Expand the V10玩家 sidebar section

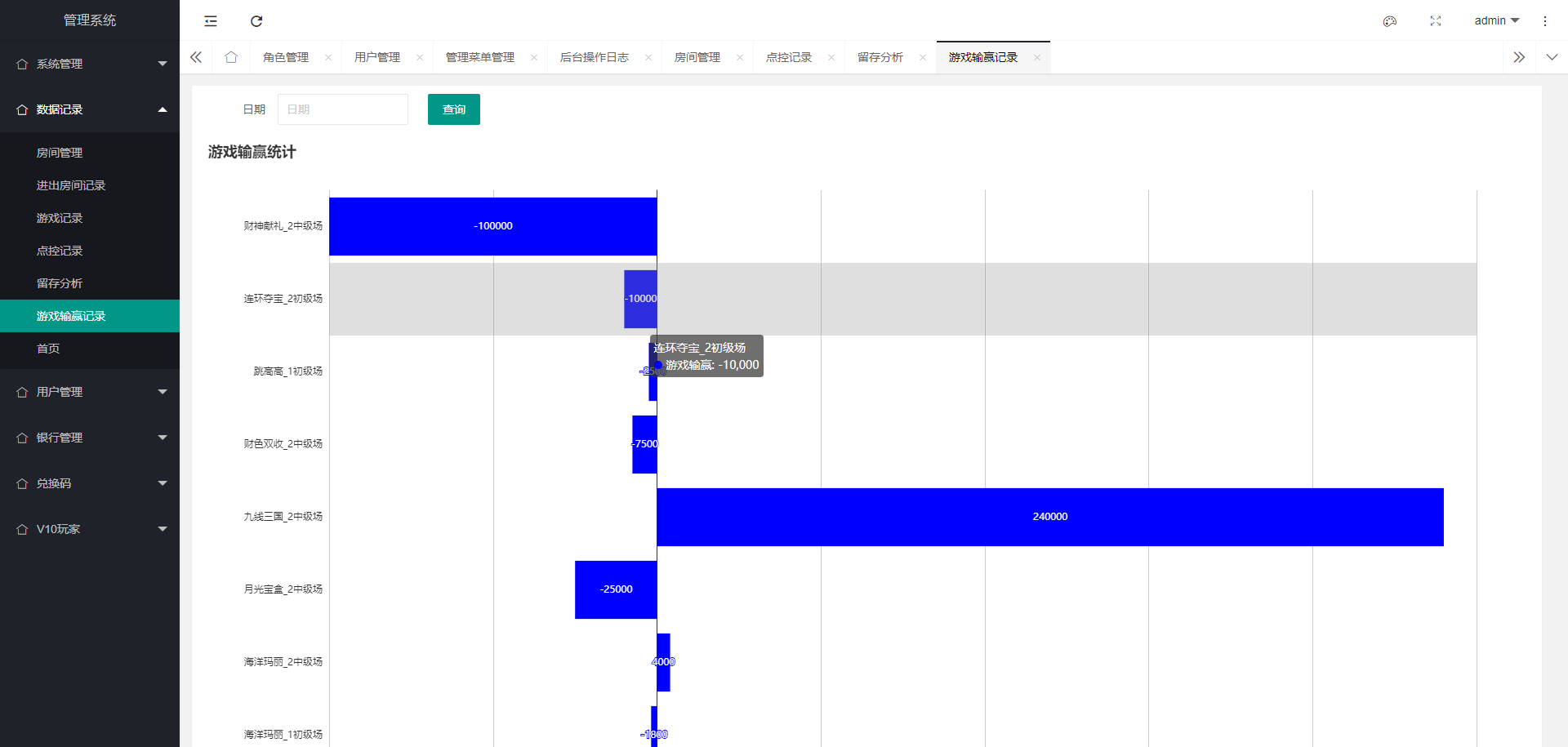point(90,529)
